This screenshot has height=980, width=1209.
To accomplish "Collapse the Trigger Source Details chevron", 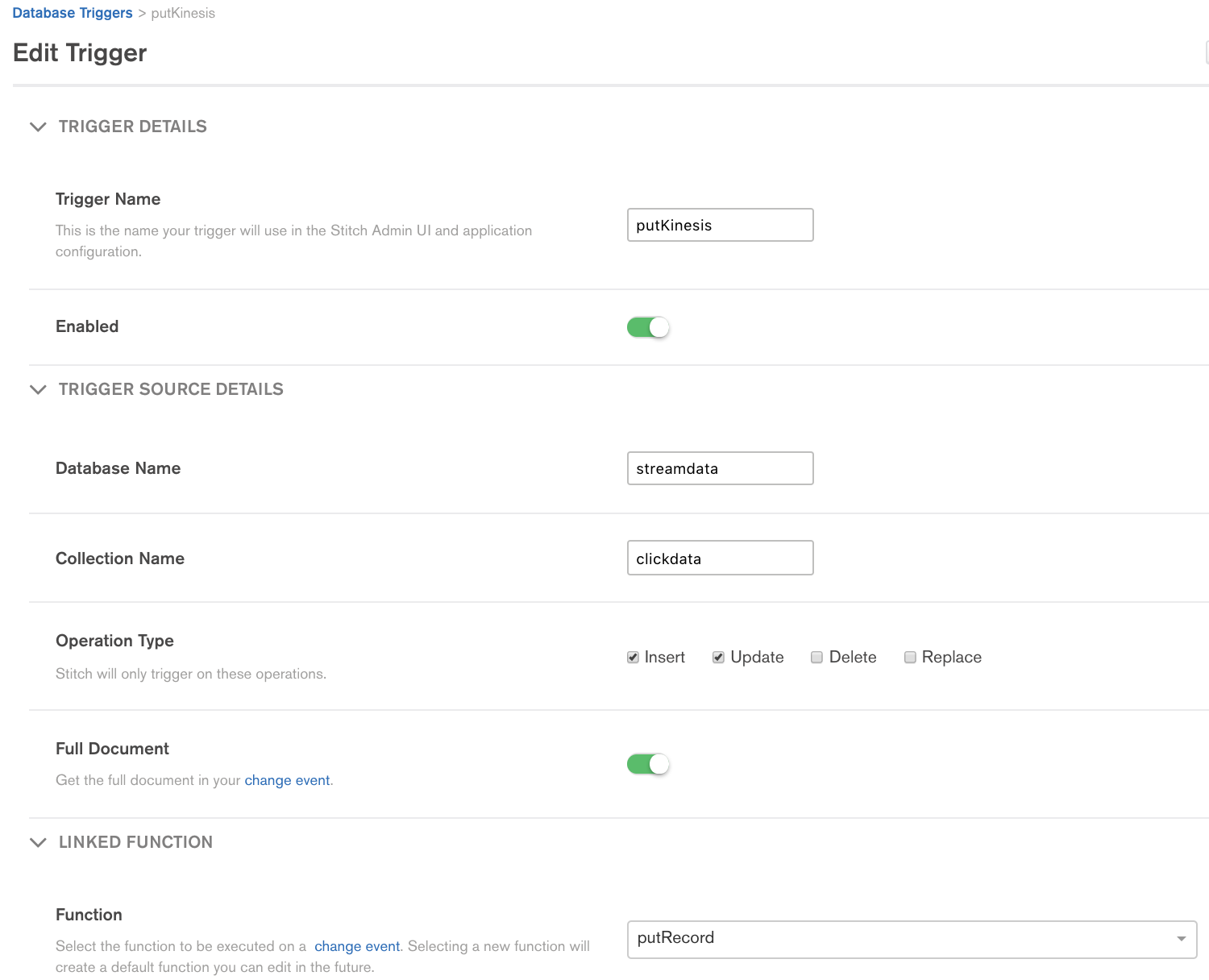I will click(x=38, y=389).
